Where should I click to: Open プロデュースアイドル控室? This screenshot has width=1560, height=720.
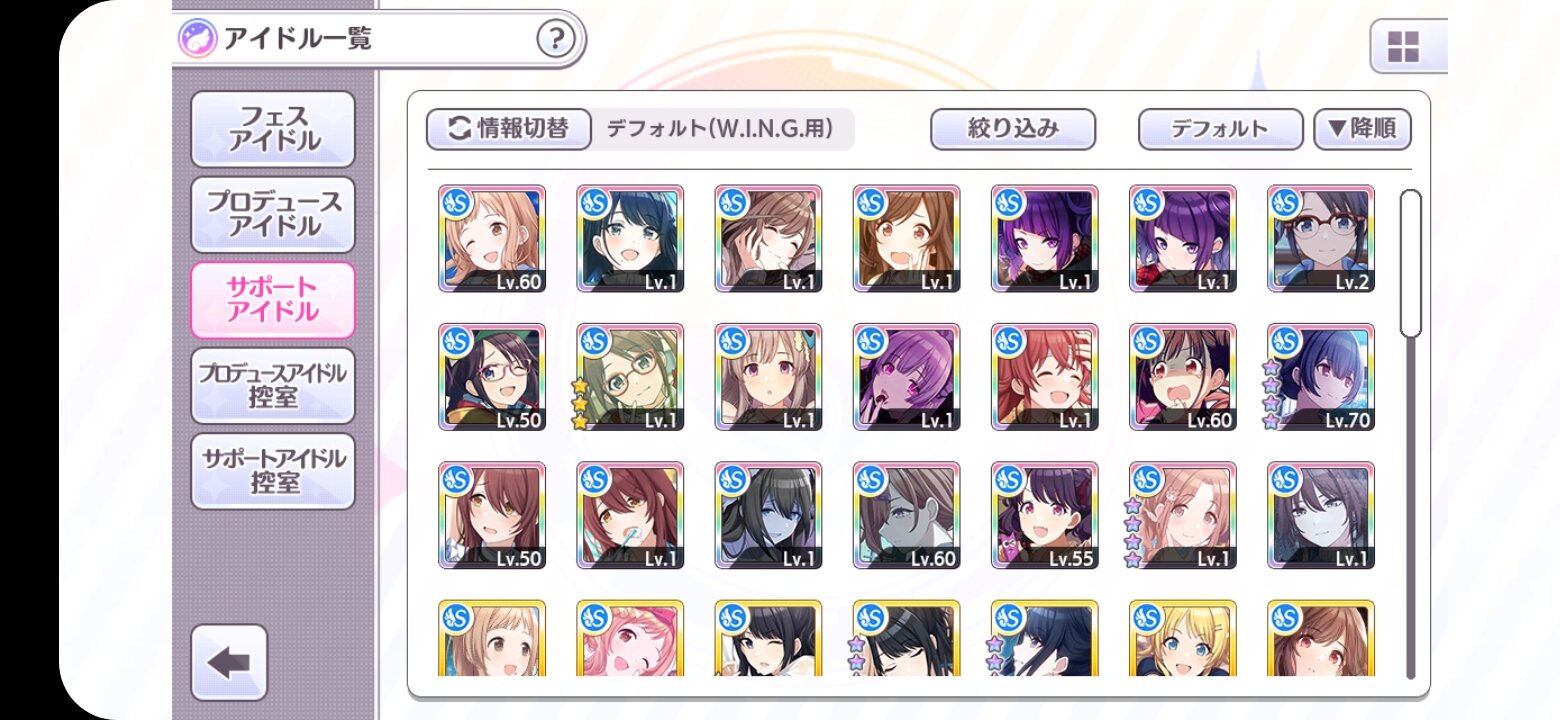point(273,386)
